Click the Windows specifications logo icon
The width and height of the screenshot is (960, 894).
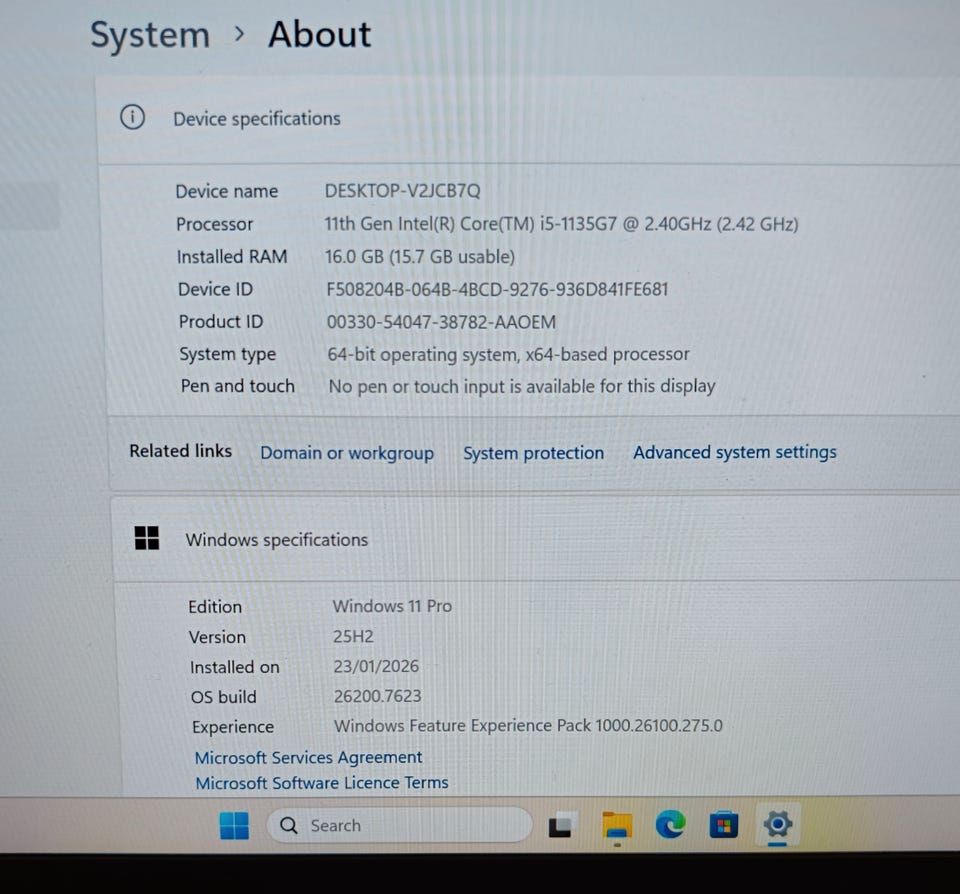pos(146,538)
